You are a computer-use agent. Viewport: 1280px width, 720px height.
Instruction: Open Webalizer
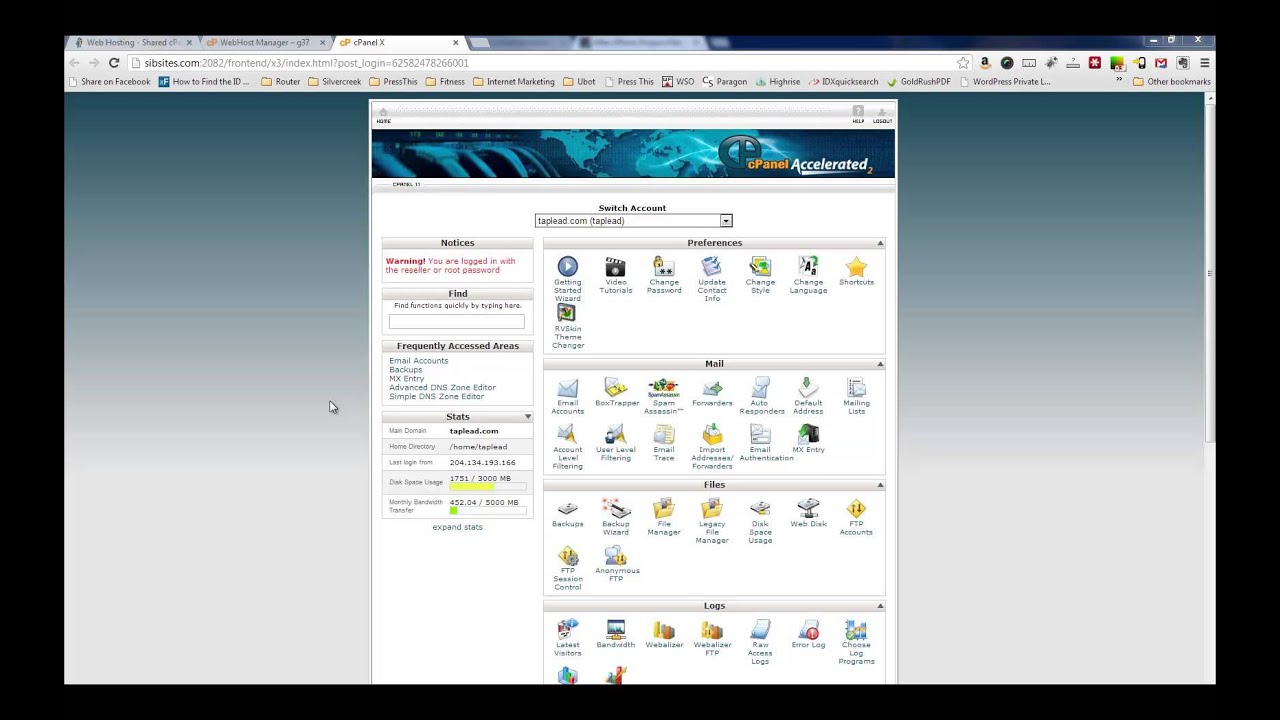(664, 630)
